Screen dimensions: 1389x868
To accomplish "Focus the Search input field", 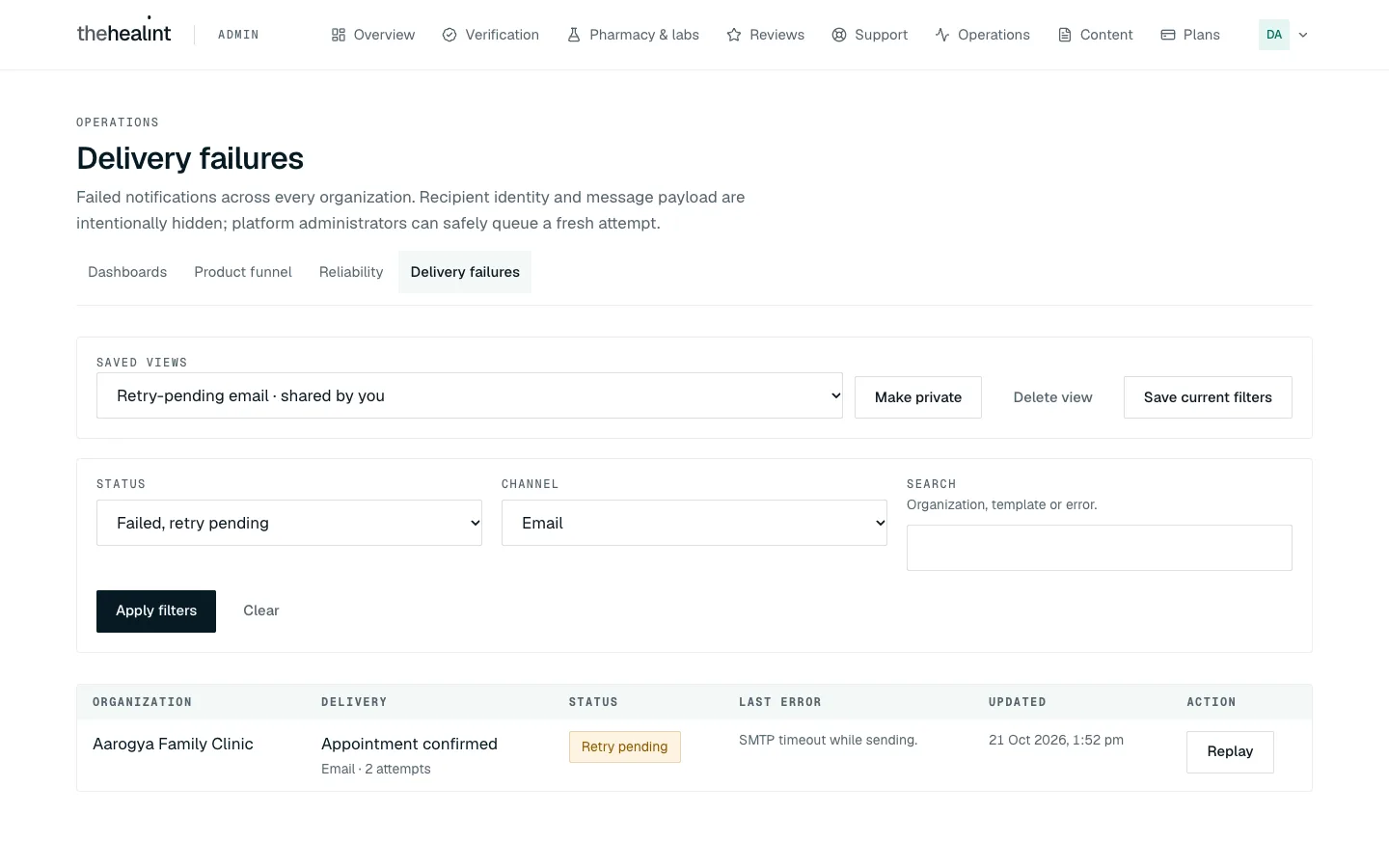I will 1100,548.
